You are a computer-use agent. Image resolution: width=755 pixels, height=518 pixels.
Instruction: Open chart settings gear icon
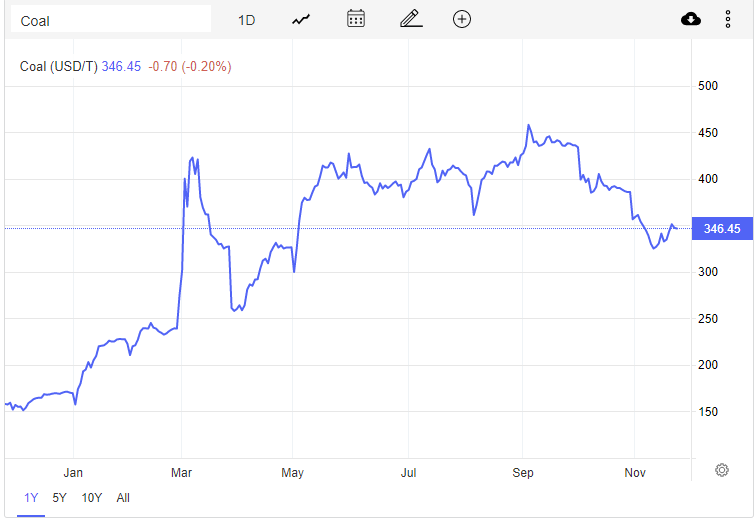tap(722, 470)
